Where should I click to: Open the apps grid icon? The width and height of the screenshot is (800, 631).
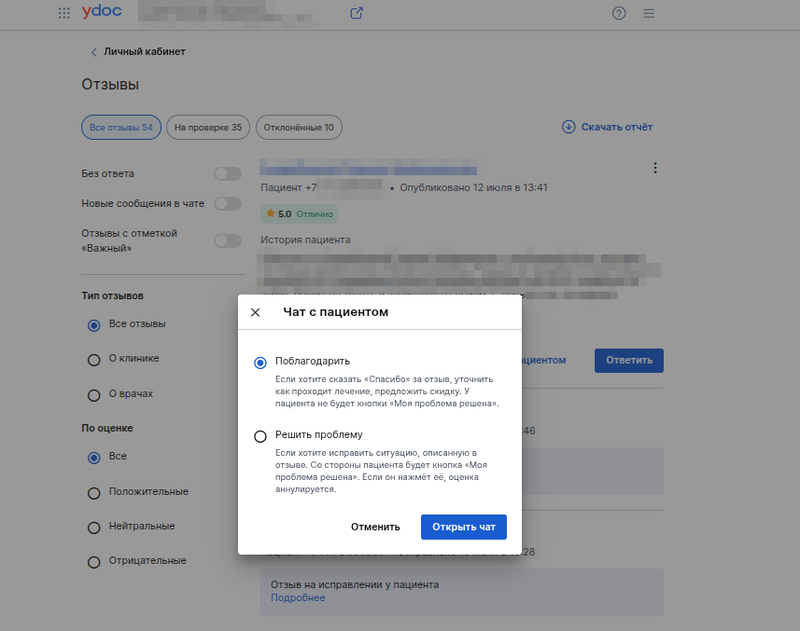coord(64,13)
